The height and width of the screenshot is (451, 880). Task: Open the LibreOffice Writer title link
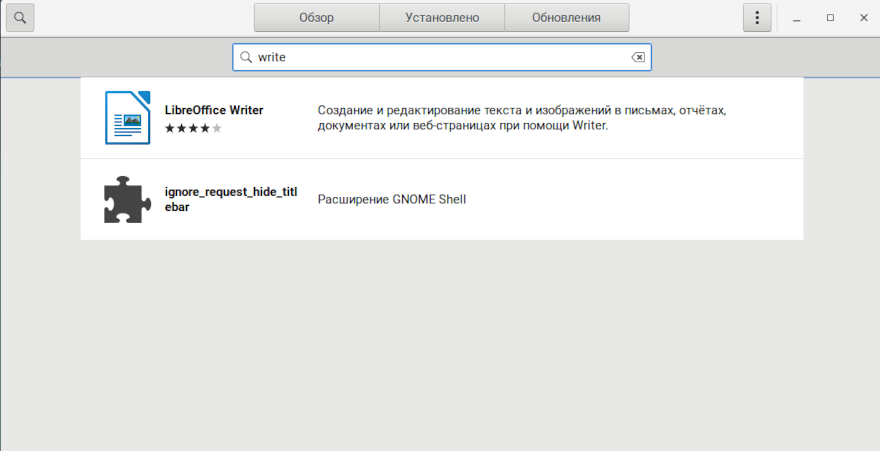click(x=213, y=110)
